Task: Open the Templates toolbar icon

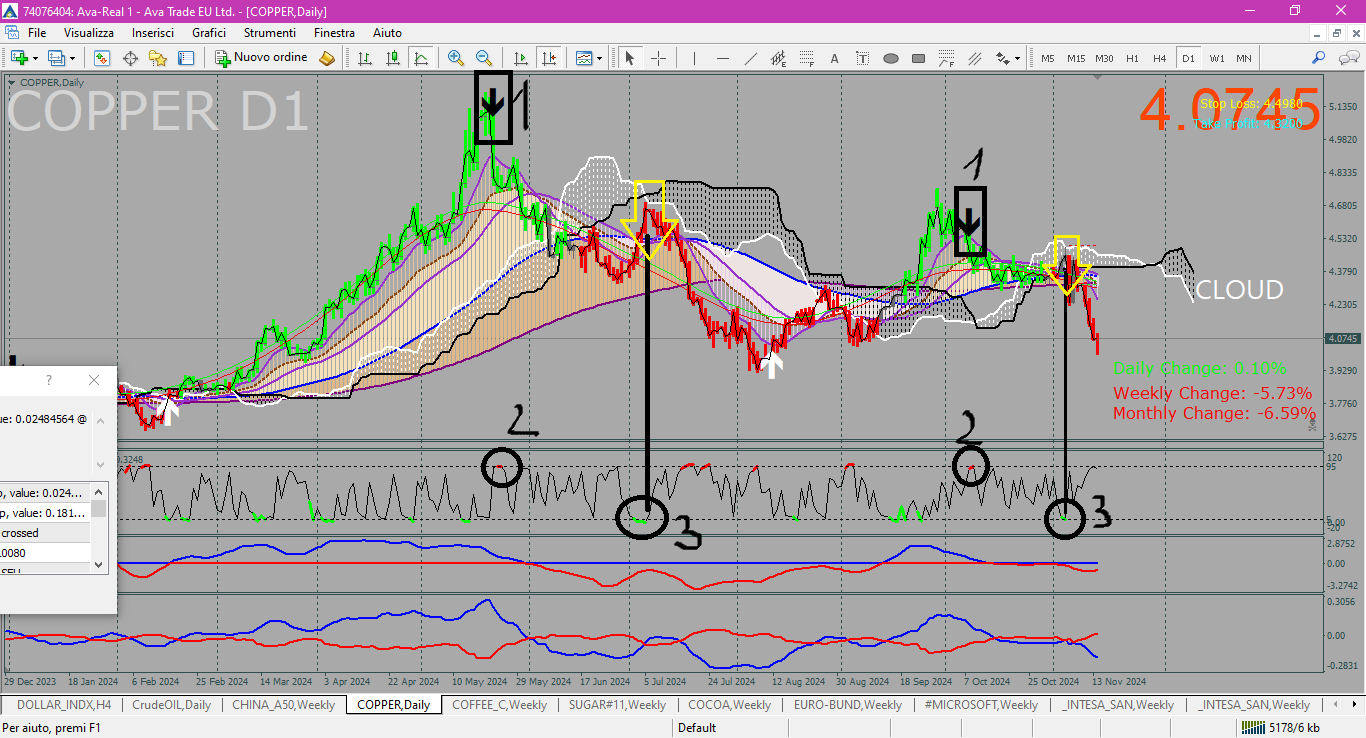Action: coord(584,58)
